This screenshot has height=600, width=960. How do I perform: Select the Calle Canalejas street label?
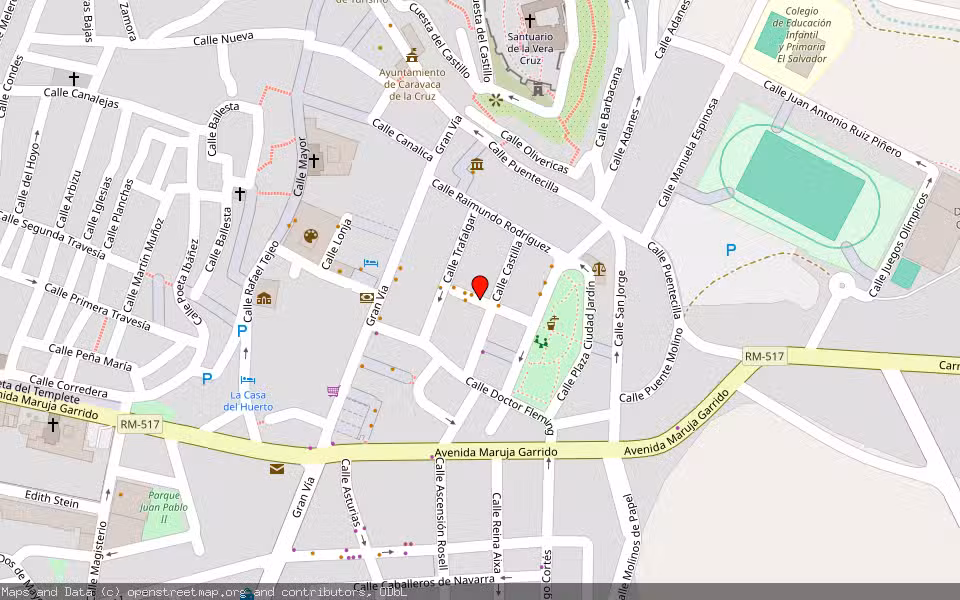[x=81, y=98]
